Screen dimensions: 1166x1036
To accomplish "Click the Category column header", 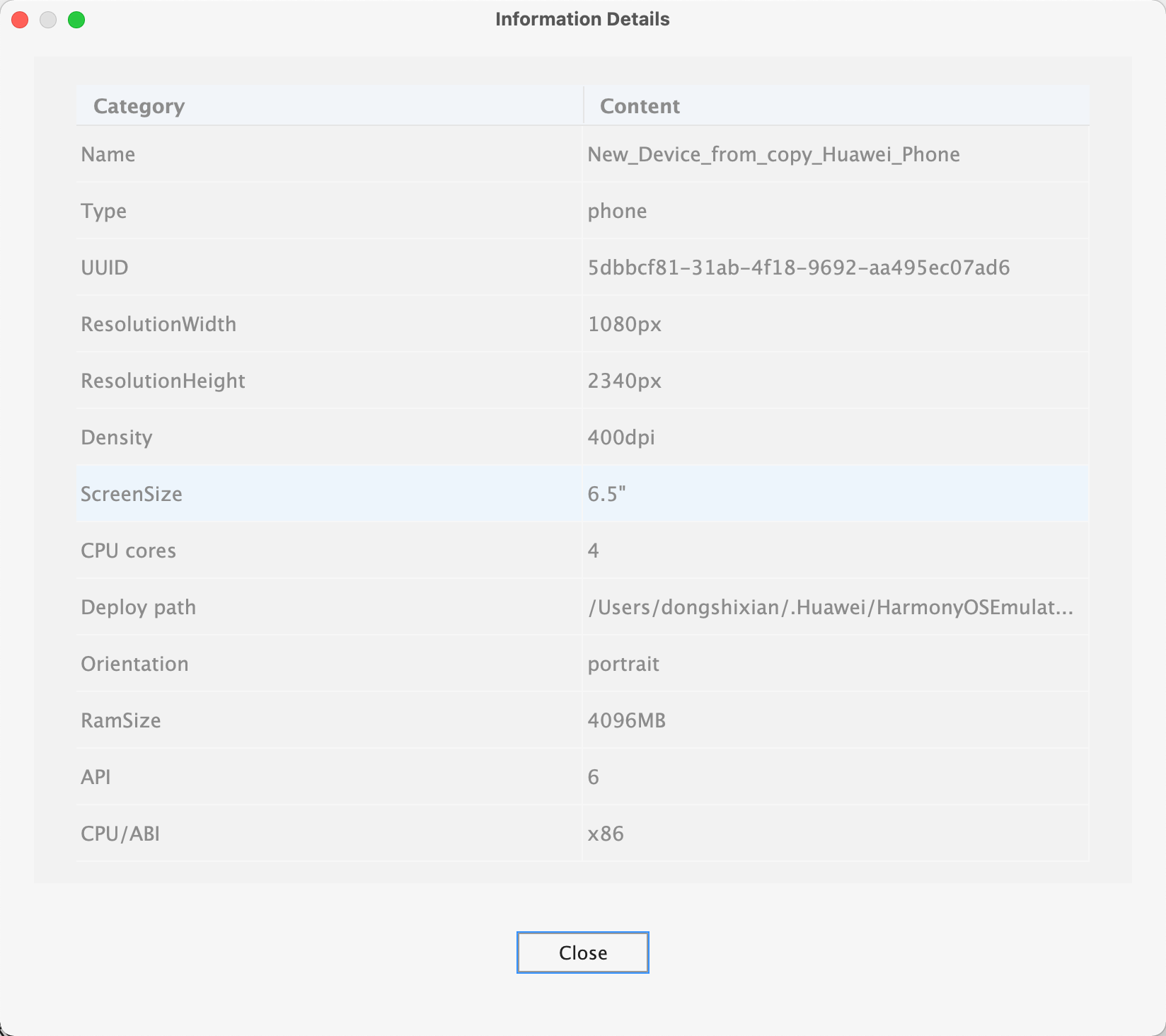I will click(x=139, y=106).
